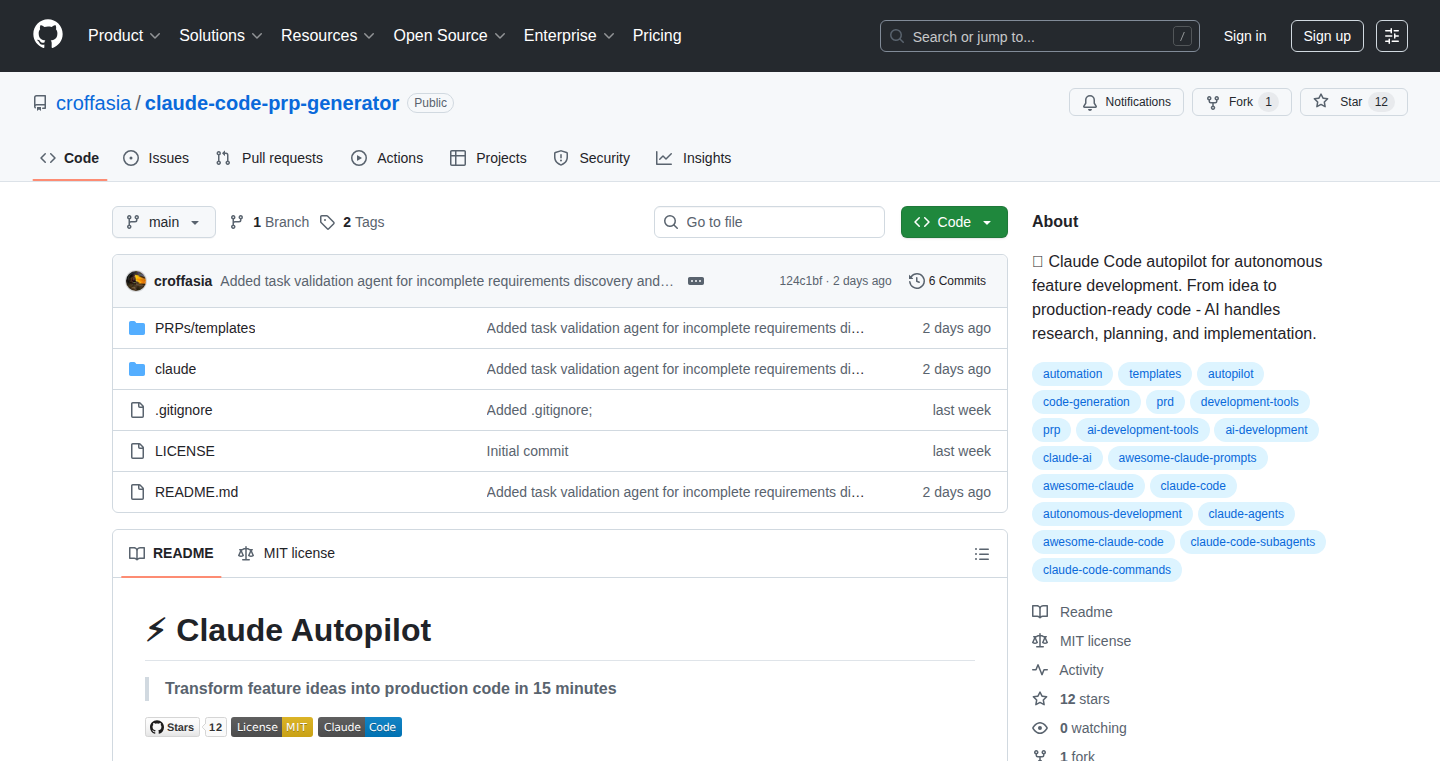Screen dimensions: 1440x761
Task: Open the awesome-claude-prompts topic tag
Action: (1188, 458)
